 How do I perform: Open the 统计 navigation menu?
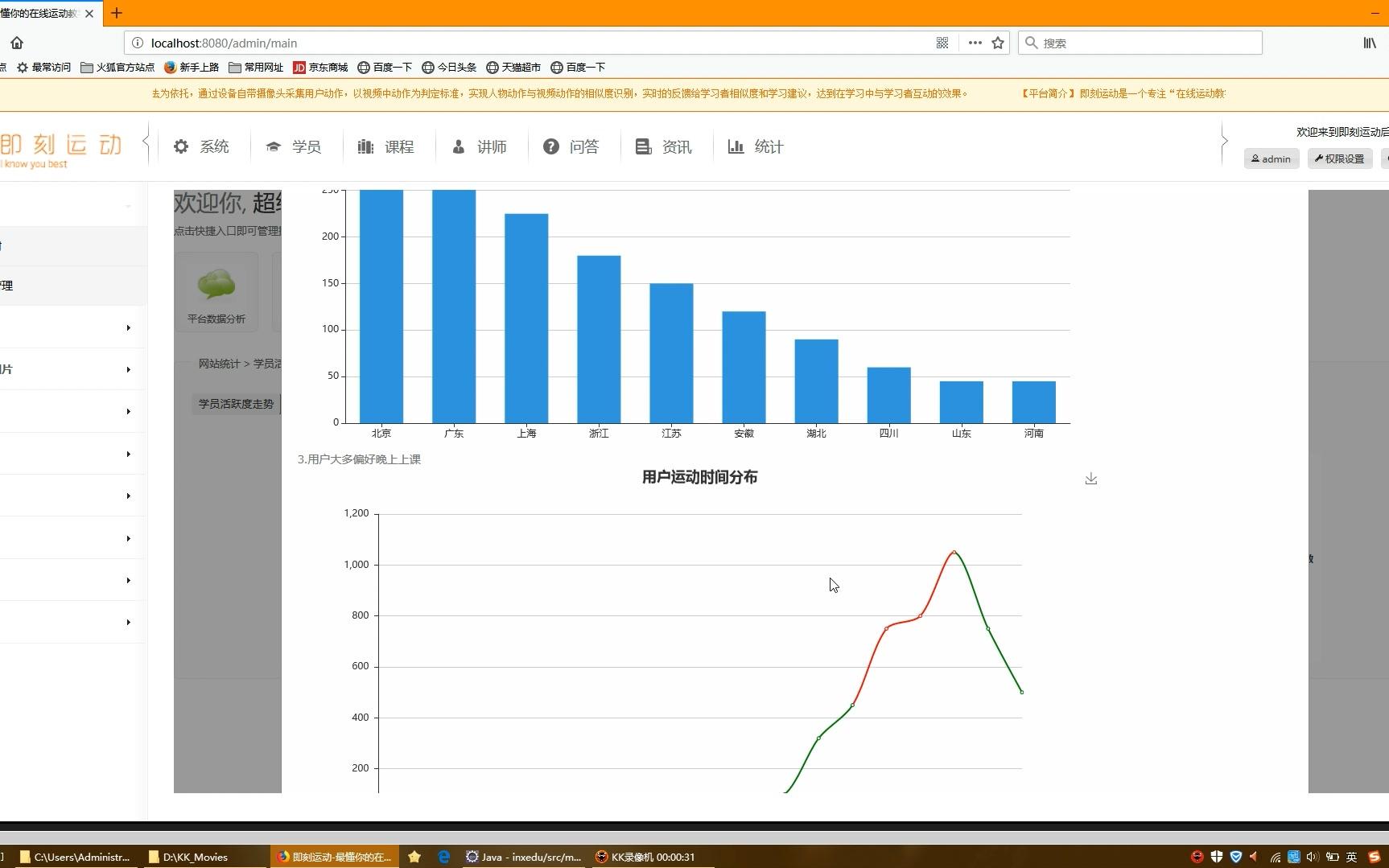coord(756,146)
